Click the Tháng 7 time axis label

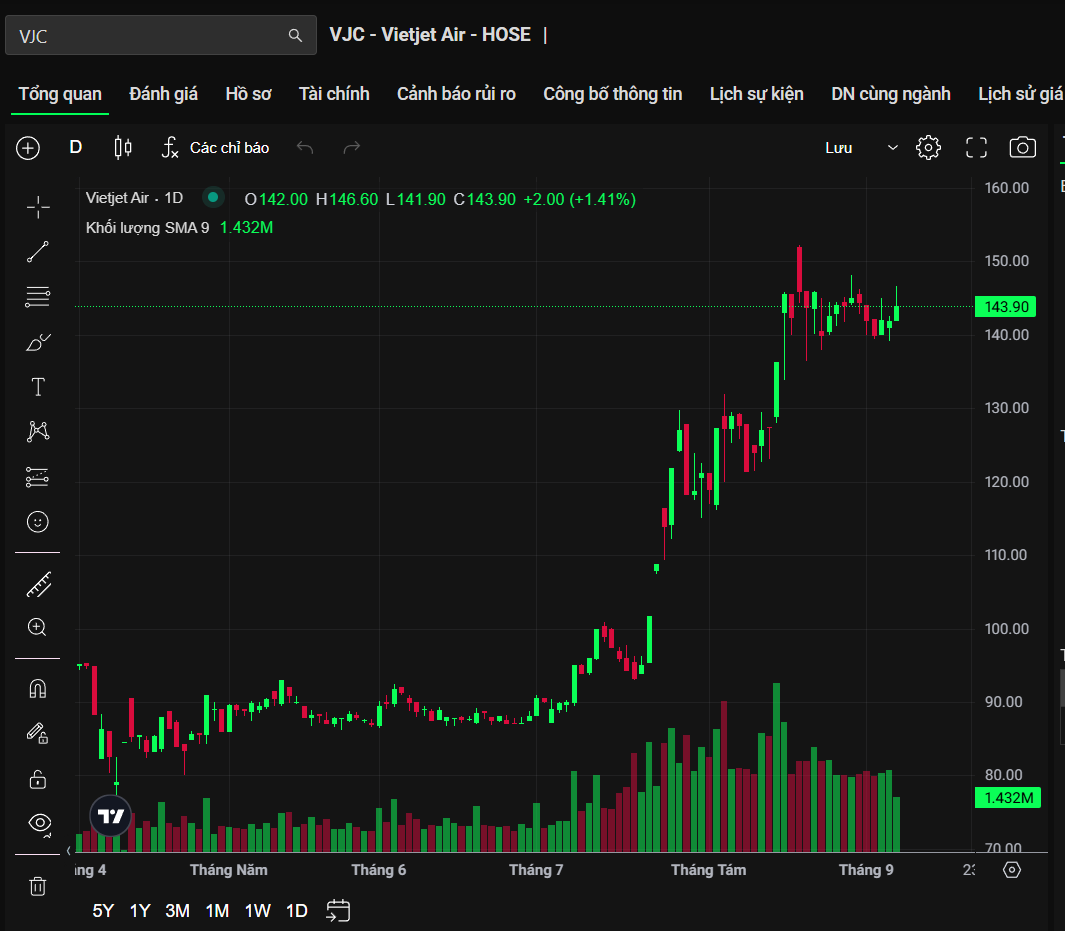(x=537, y=870)
